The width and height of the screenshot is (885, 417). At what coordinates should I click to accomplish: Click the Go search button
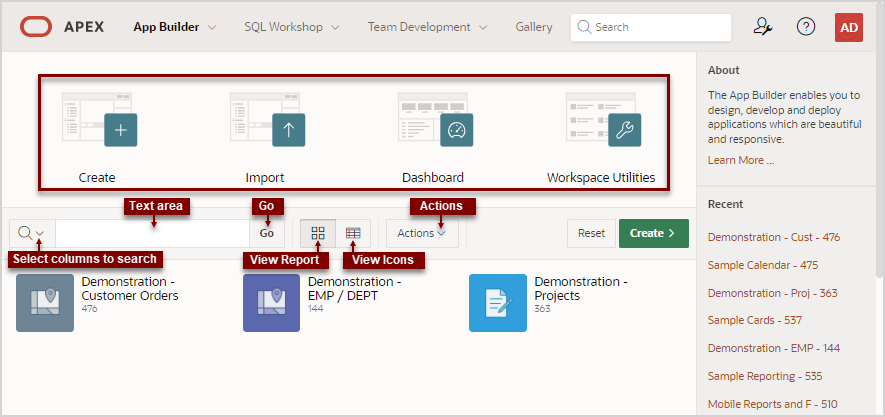(x=267, y=233)
